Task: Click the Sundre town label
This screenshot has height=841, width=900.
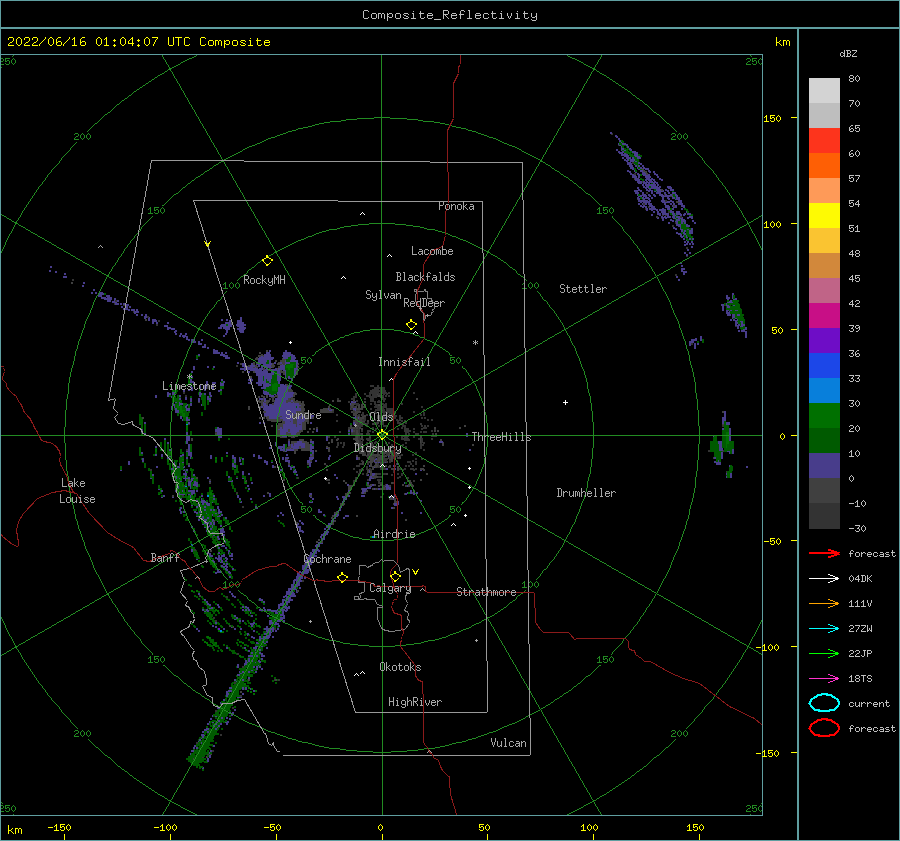Action: pos(303,414)
